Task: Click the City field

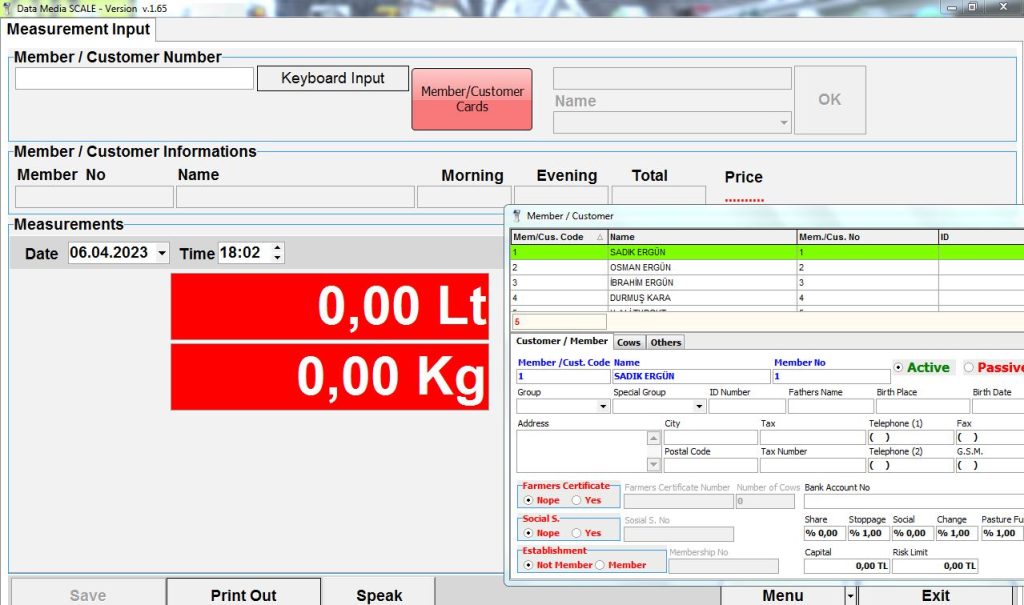Action: pos(711,438)
